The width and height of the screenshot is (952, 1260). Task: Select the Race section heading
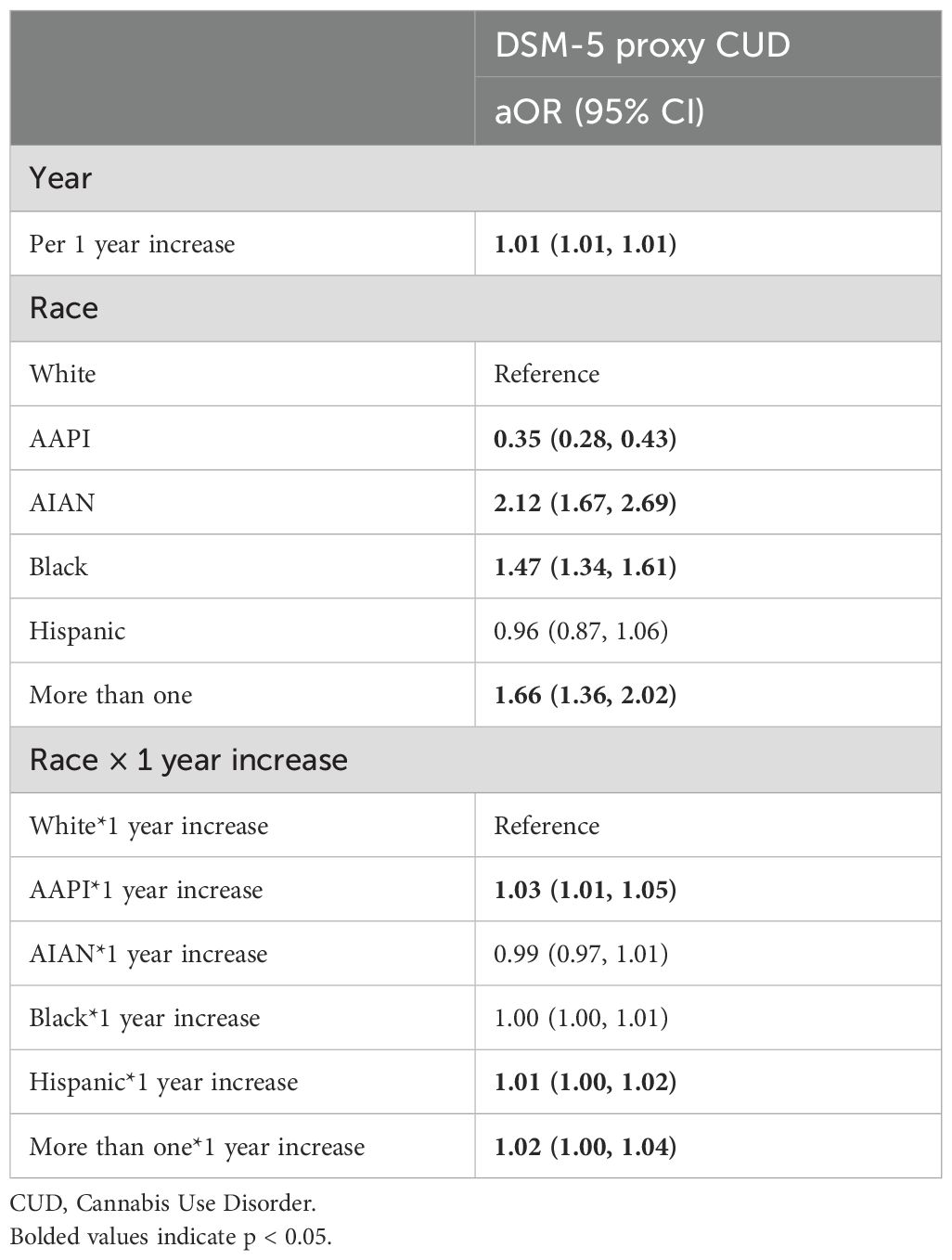click(64, 308)
